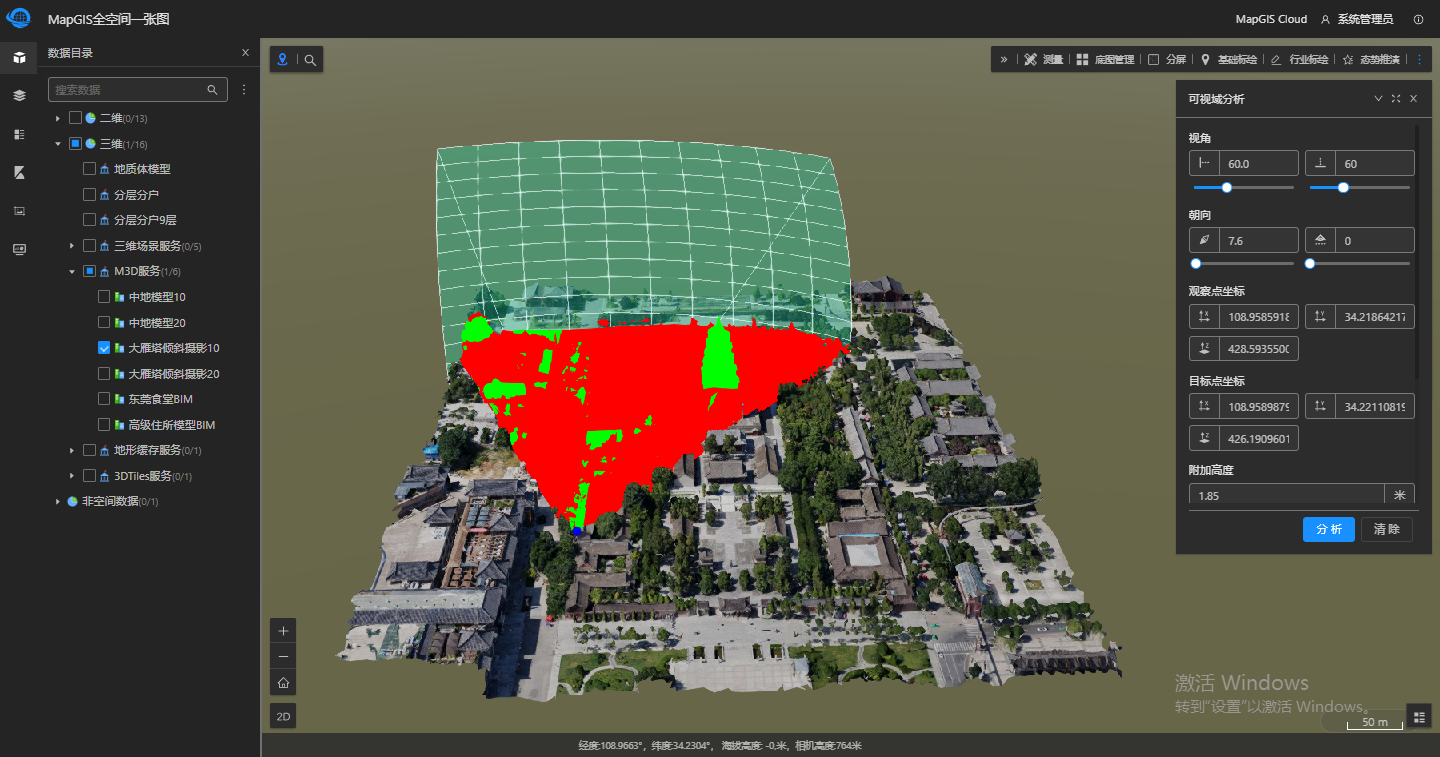The image size is (1440, 757).
Task: Open the 测量 measurement tool
Action: (x=1044, y=60)
